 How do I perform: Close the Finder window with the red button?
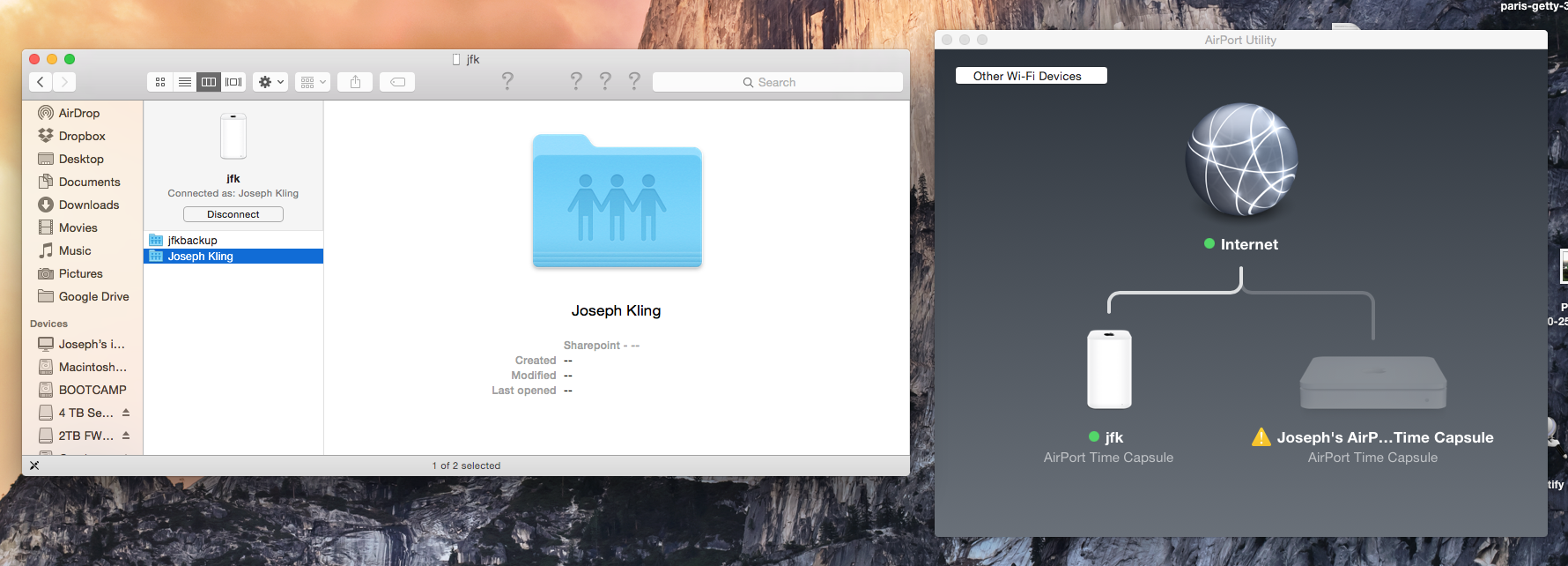click(34, 59)
